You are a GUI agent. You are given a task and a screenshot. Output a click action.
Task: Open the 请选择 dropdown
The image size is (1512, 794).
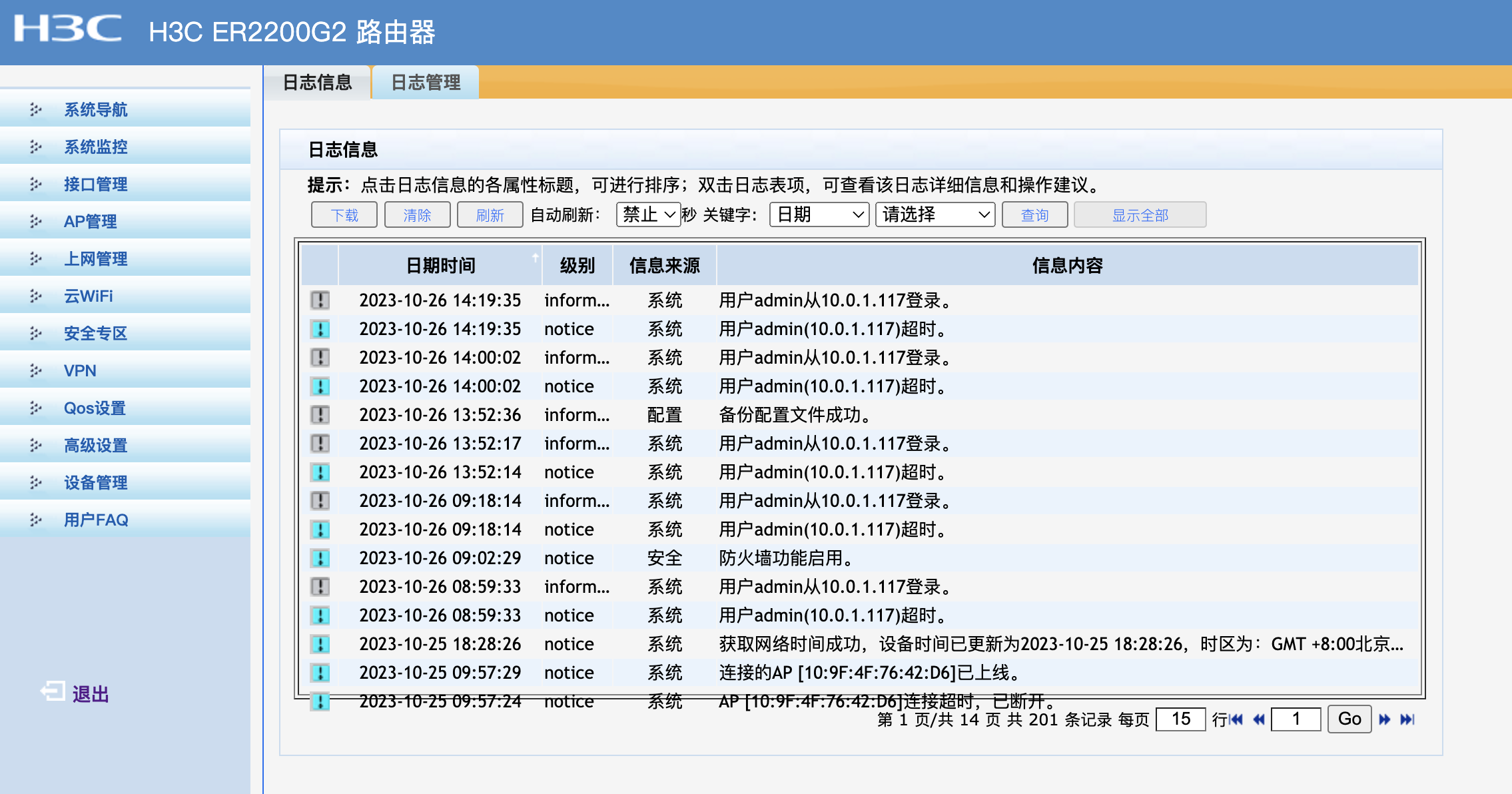coord(935,214)
